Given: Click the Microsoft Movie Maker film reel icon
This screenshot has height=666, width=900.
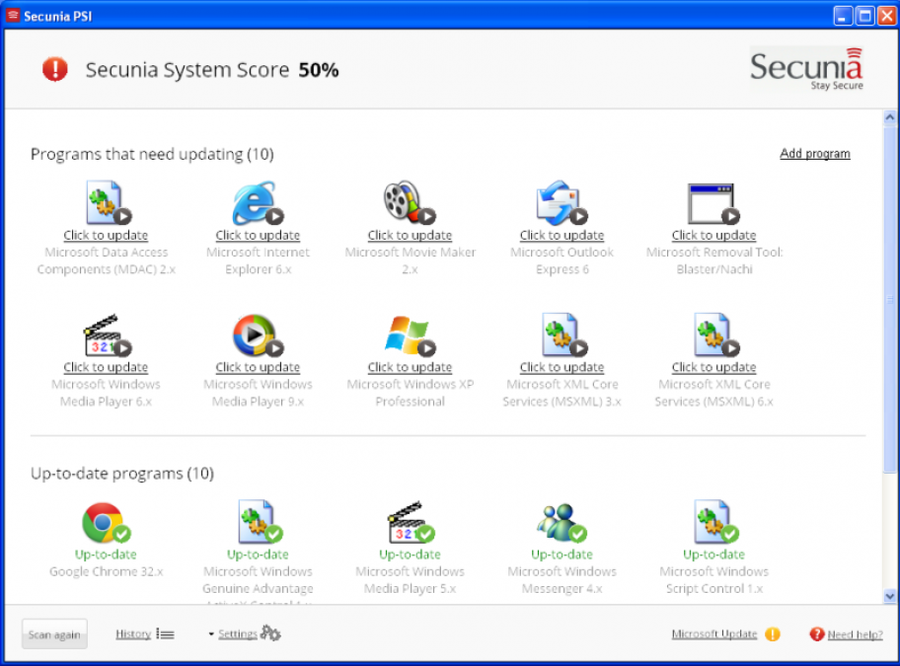Looking at the screenshot, I should (410, 202).
